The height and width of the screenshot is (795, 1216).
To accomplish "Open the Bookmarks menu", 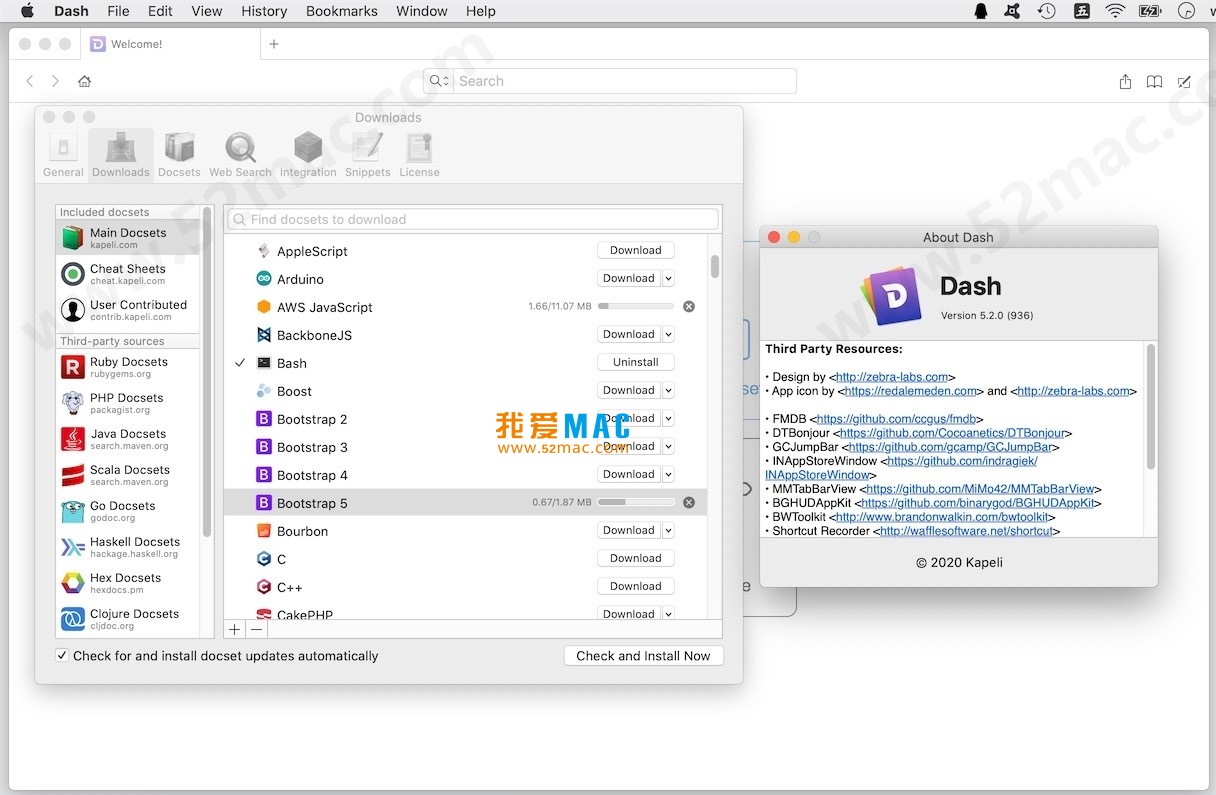I will pos(342,11).
